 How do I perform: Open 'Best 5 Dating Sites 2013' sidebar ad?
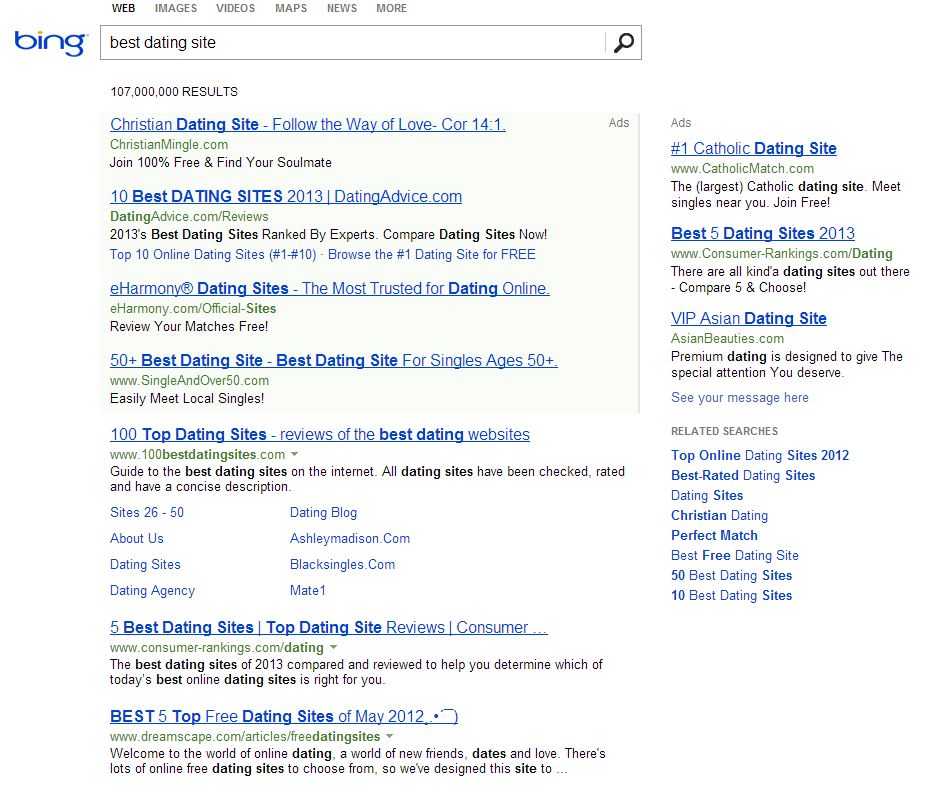tap(763, 233)
